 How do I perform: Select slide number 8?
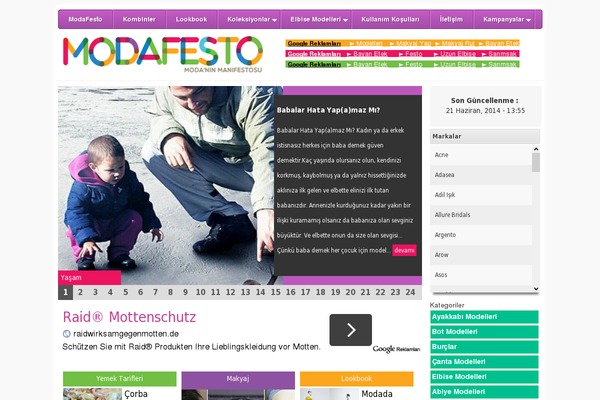point(170,292)
